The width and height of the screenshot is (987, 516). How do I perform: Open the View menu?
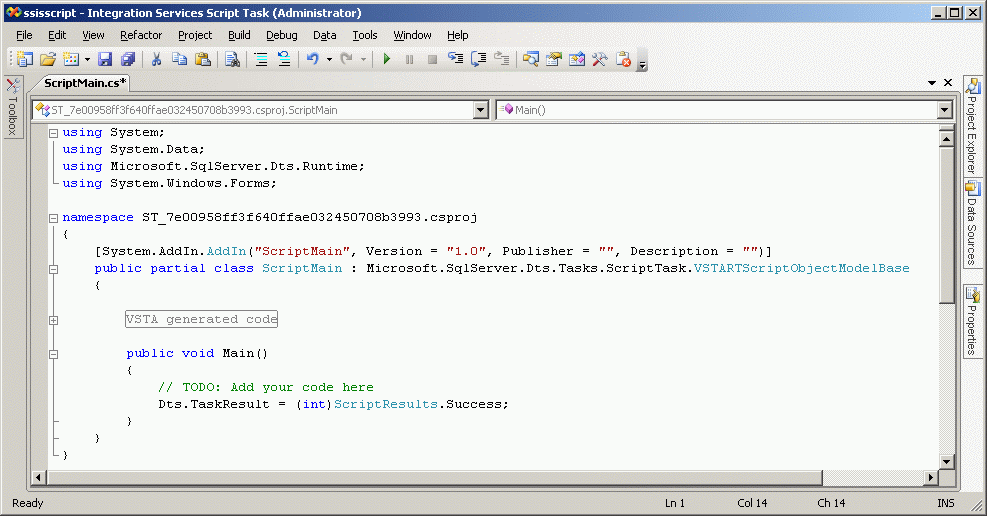tap(93, 35)
